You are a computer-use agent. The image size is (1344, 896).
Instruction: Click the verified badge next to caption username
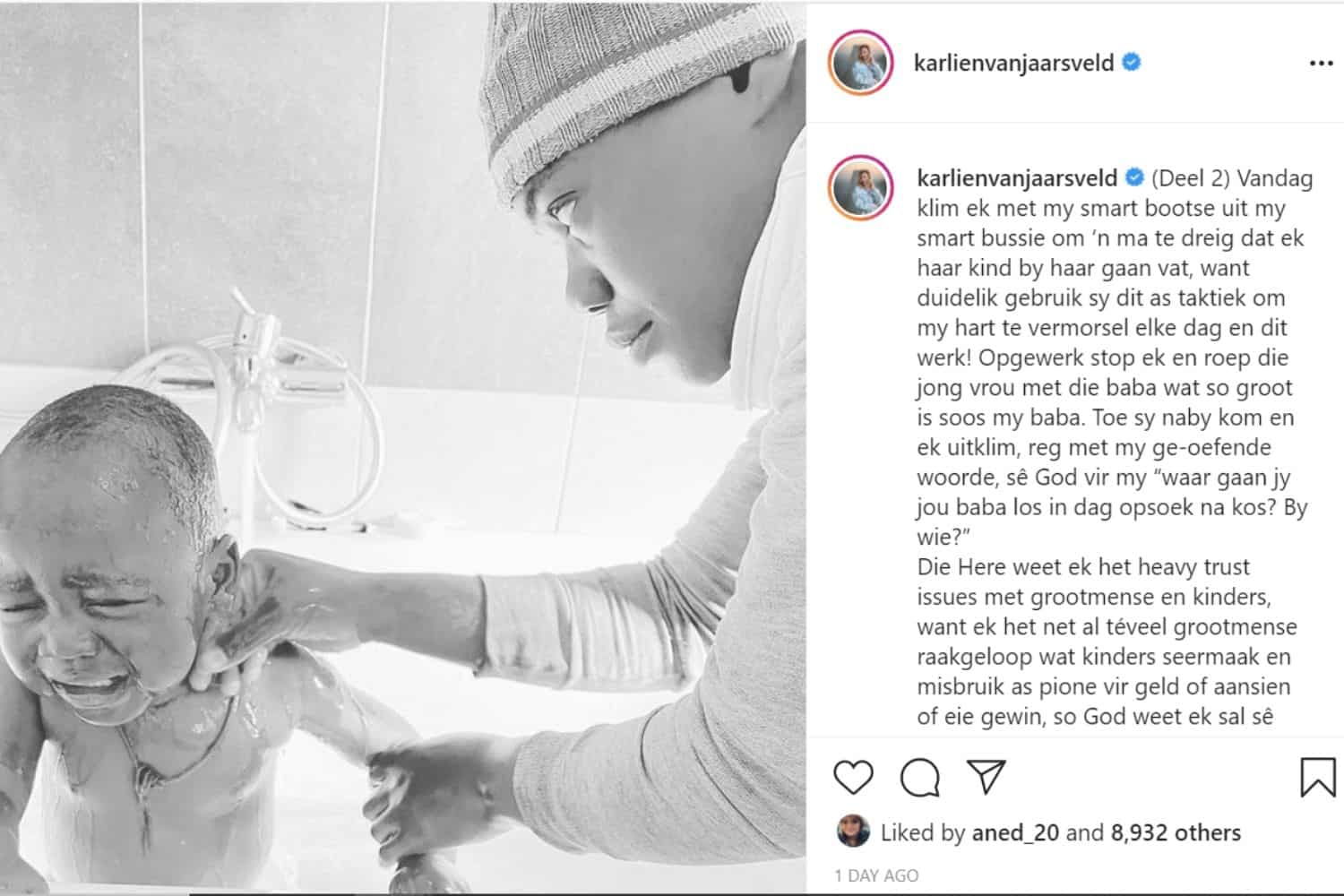coord(1134,177)
